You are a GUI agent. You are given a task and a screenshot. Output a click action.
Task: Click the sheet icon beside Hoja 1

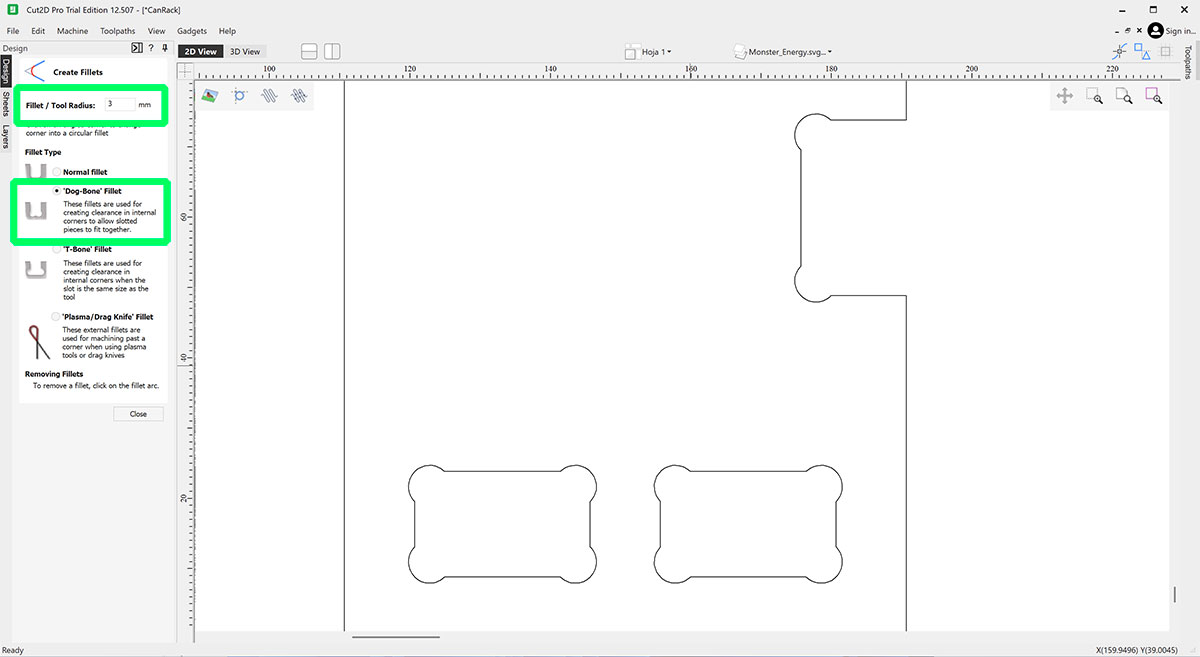[633, 51]
